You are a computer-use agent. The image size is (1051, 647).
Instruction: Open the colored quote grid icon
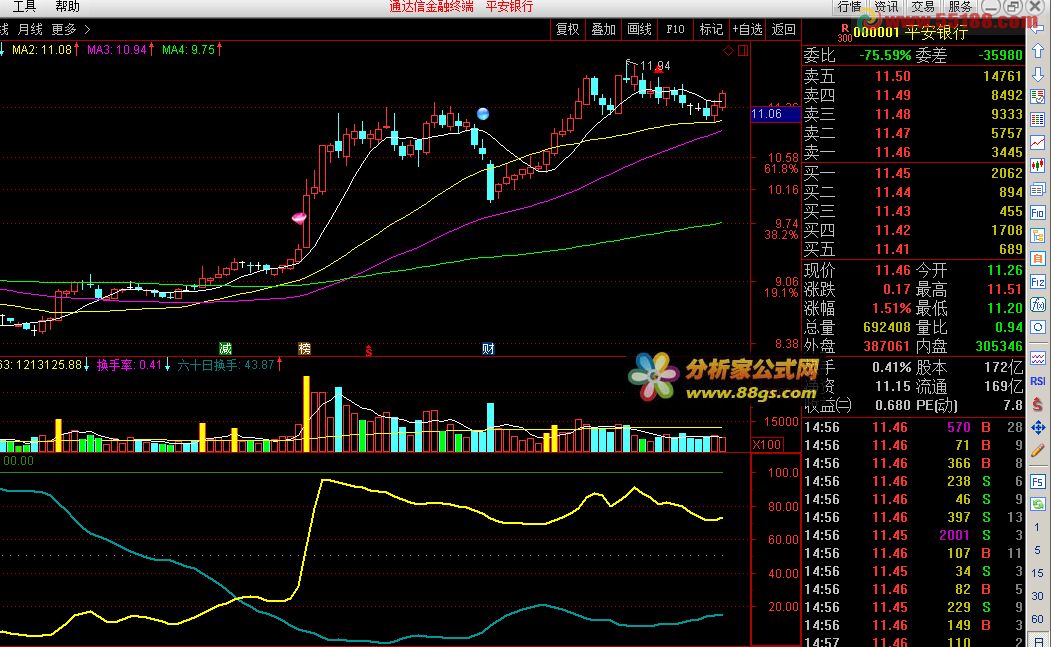[x=1038, y=97]
